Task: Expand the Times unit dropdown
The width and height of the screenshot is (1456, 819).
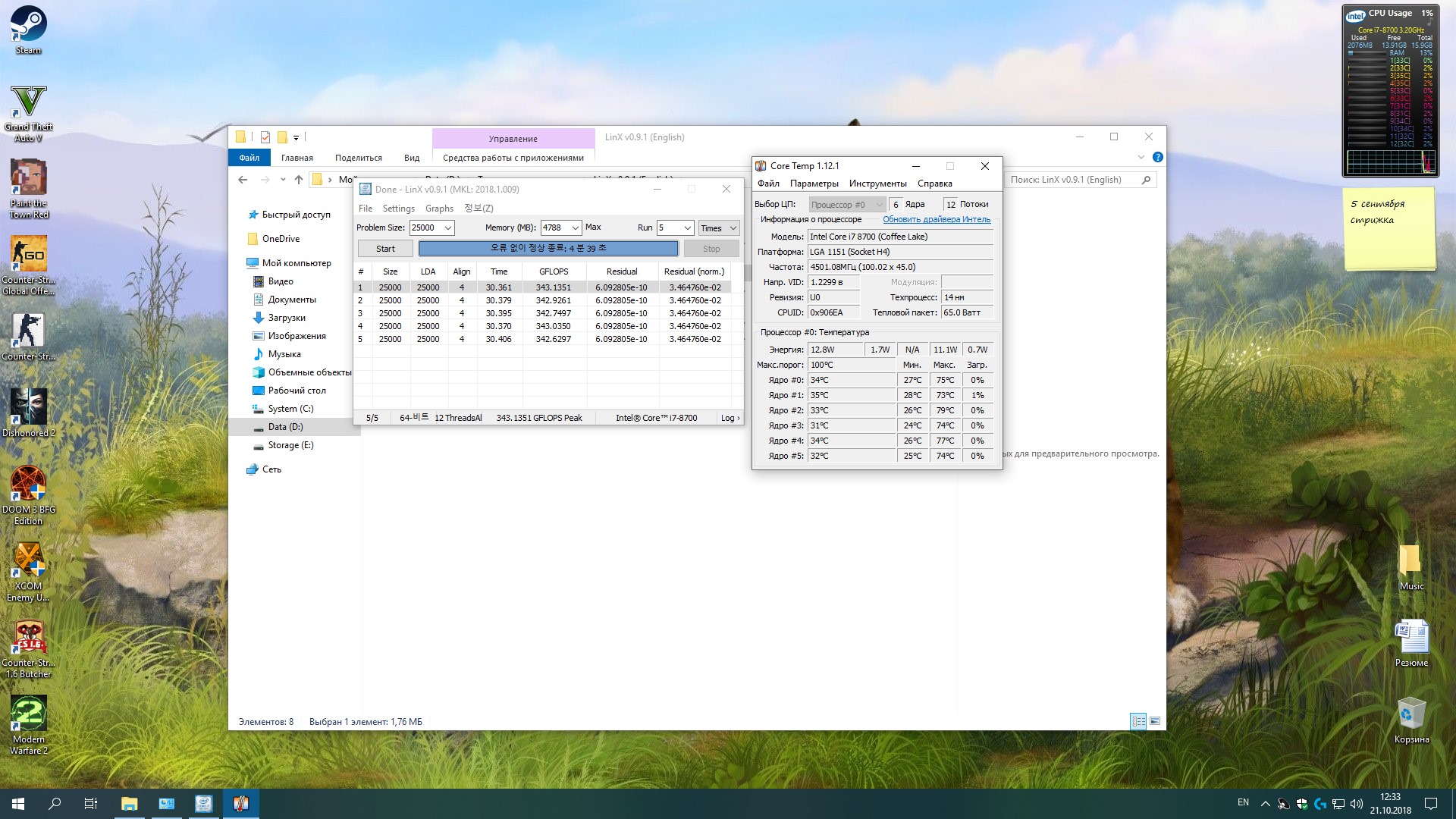Action: 733,227
